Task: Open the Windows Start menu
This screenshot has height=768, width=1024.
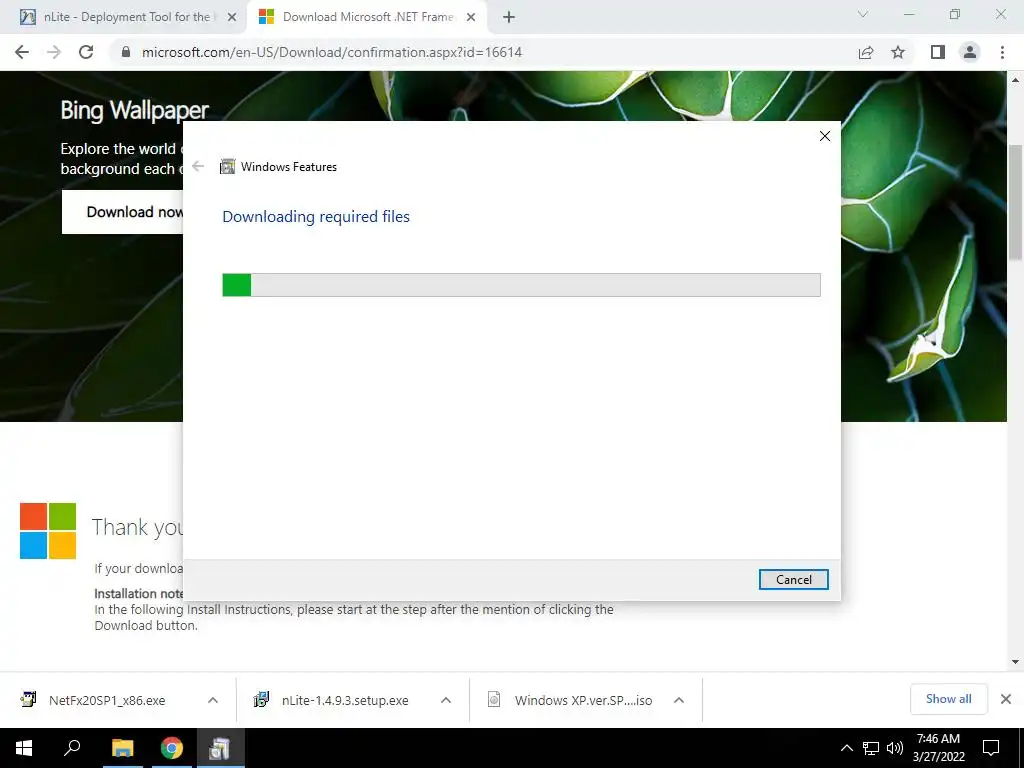Action: click(24, 748)
